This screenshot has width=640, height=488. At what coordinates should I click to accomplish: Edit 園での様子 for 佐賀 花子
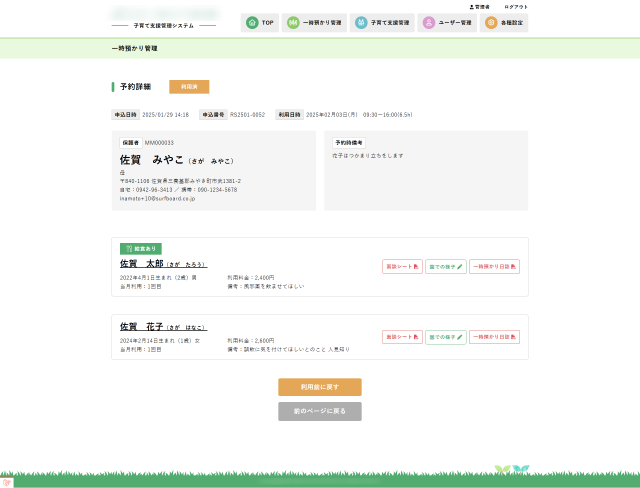[446, 337]
